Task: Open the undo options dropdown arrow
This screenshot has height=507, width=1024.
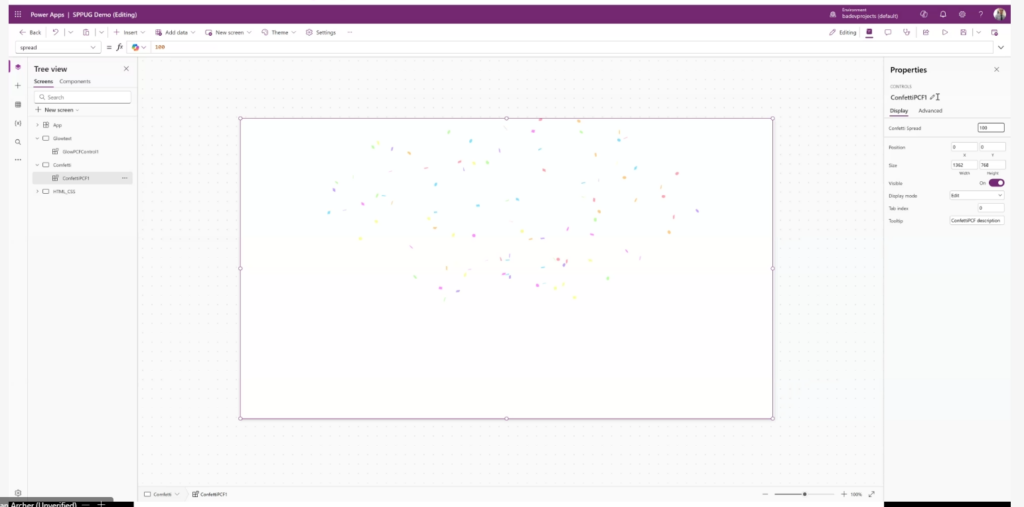Action: click(70, 32)
